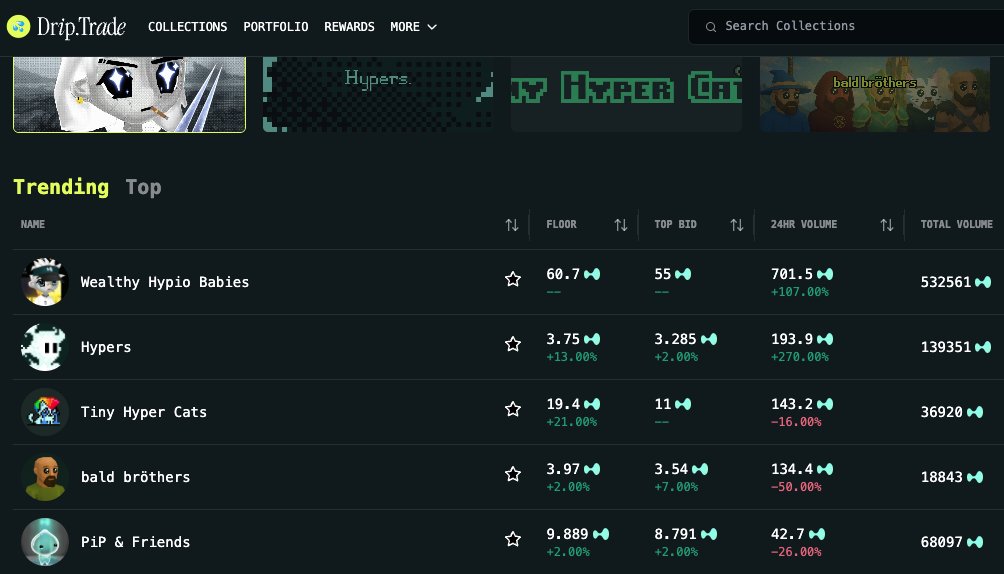Open the Tiny Hyper Cats banner card
This screenshot has height=574, width=1004.
click(626, 94)
